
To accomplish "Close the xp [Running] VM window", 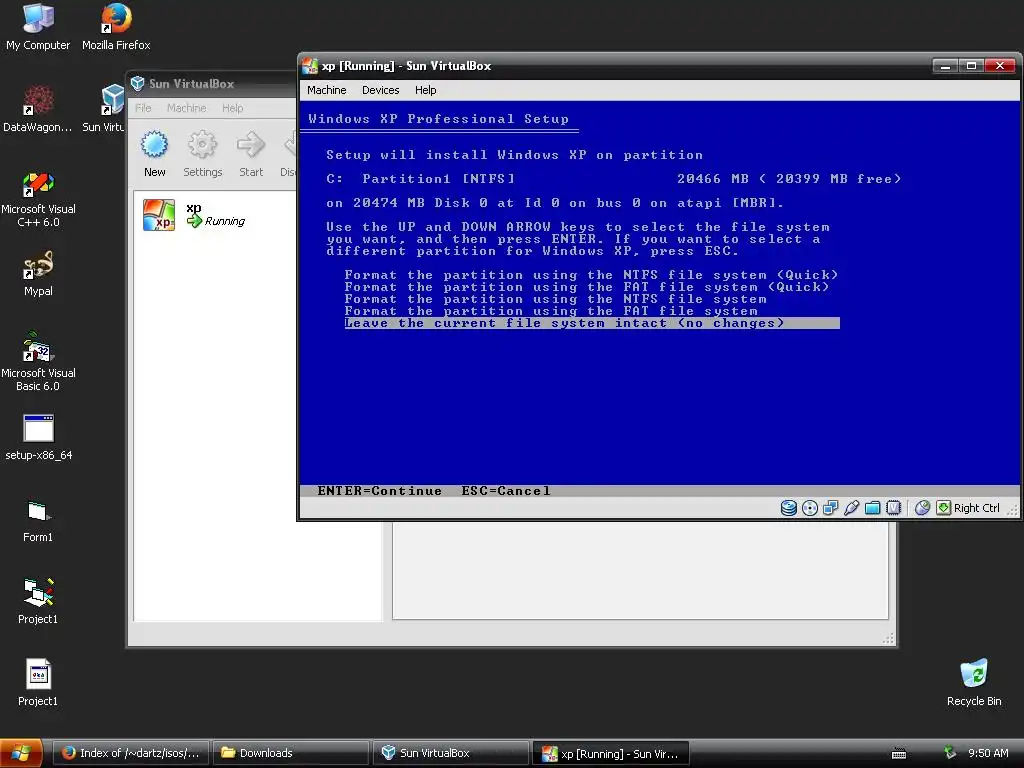I will tap(1000, 66).
